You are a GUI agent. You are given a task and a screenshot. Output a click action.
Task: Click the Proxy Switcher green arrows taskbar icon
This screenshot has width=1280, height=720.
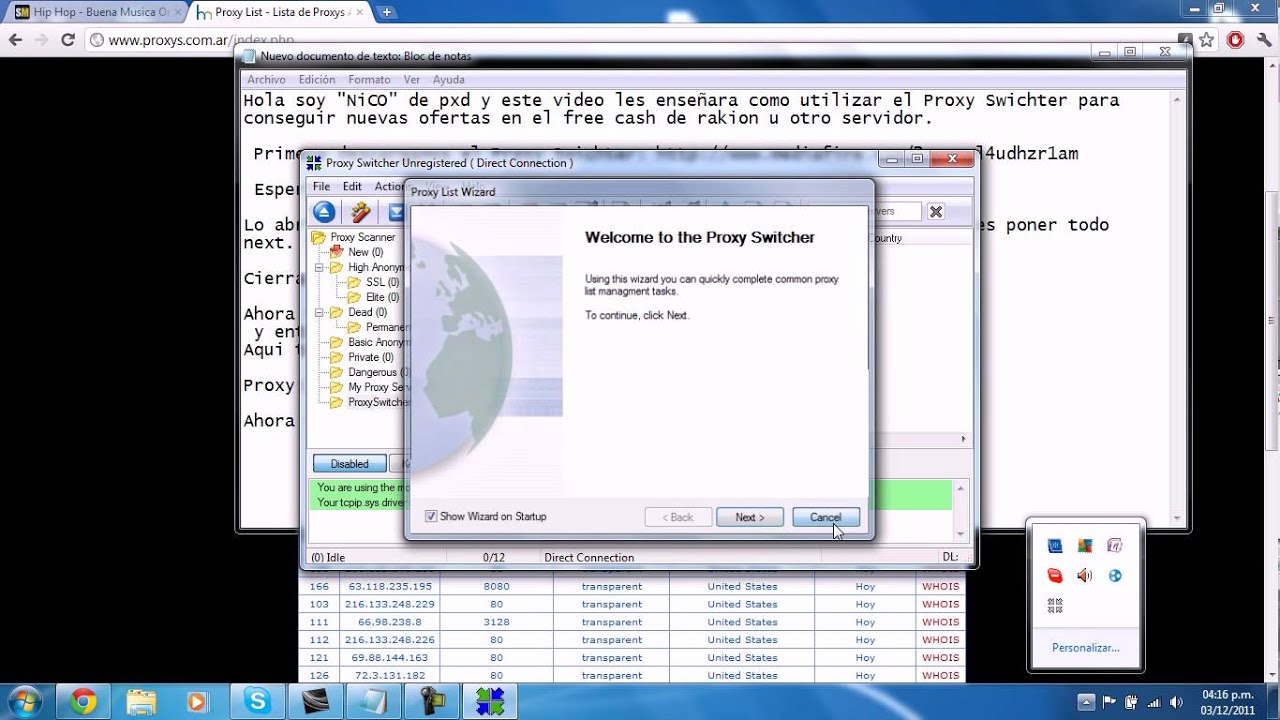tap(490, 702)
